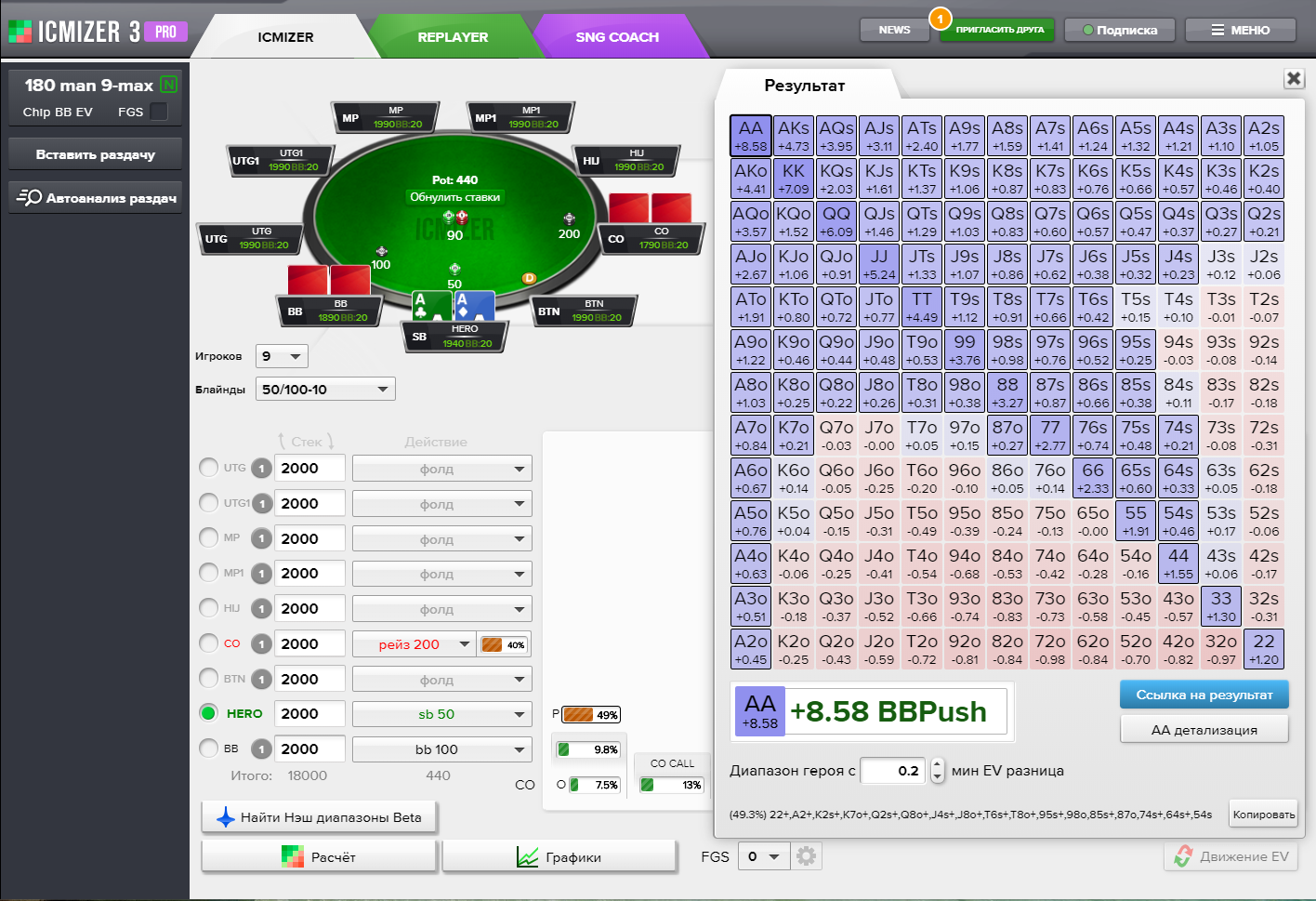The image size is (1316, 901).
Task: Select the KK hand cell in the result grid
Action: [x=794, y=179]
